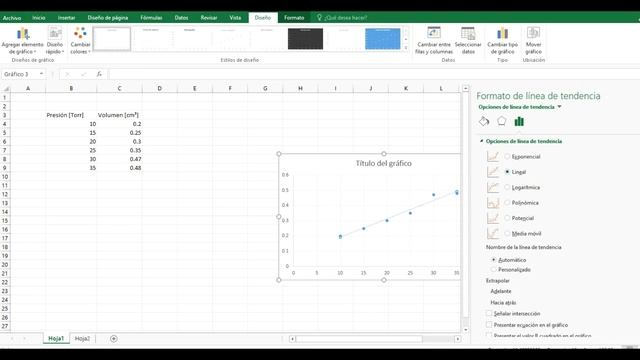Image resolution: width=640 pixels, height=360 pixels.
Task: Click the insert function fx icon
Action: pos(99,74)
